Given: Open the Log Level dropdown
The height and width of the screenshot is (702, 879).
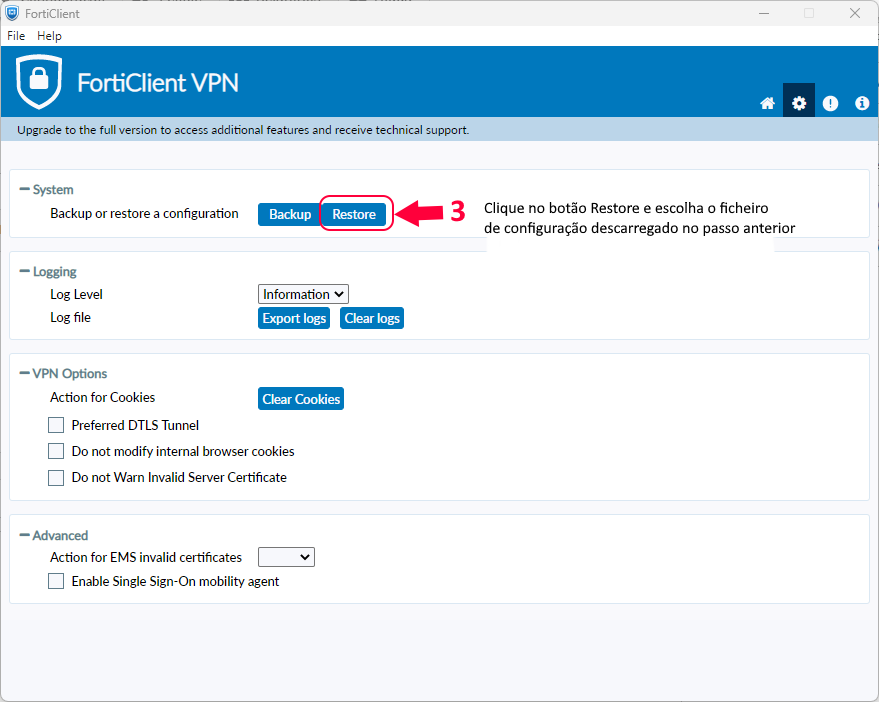Looking at the screenshot, I should (x=303, y=294).
